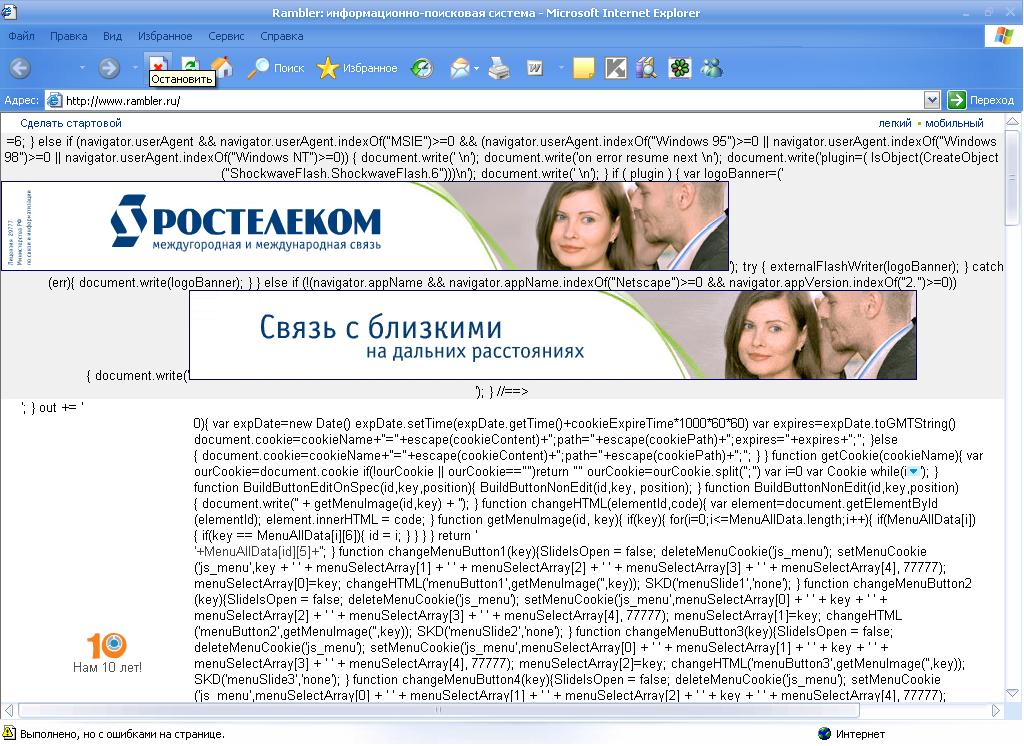Screen dimensions: 1024x746
Task: Follow the мобильный version link
Action: 954,123
